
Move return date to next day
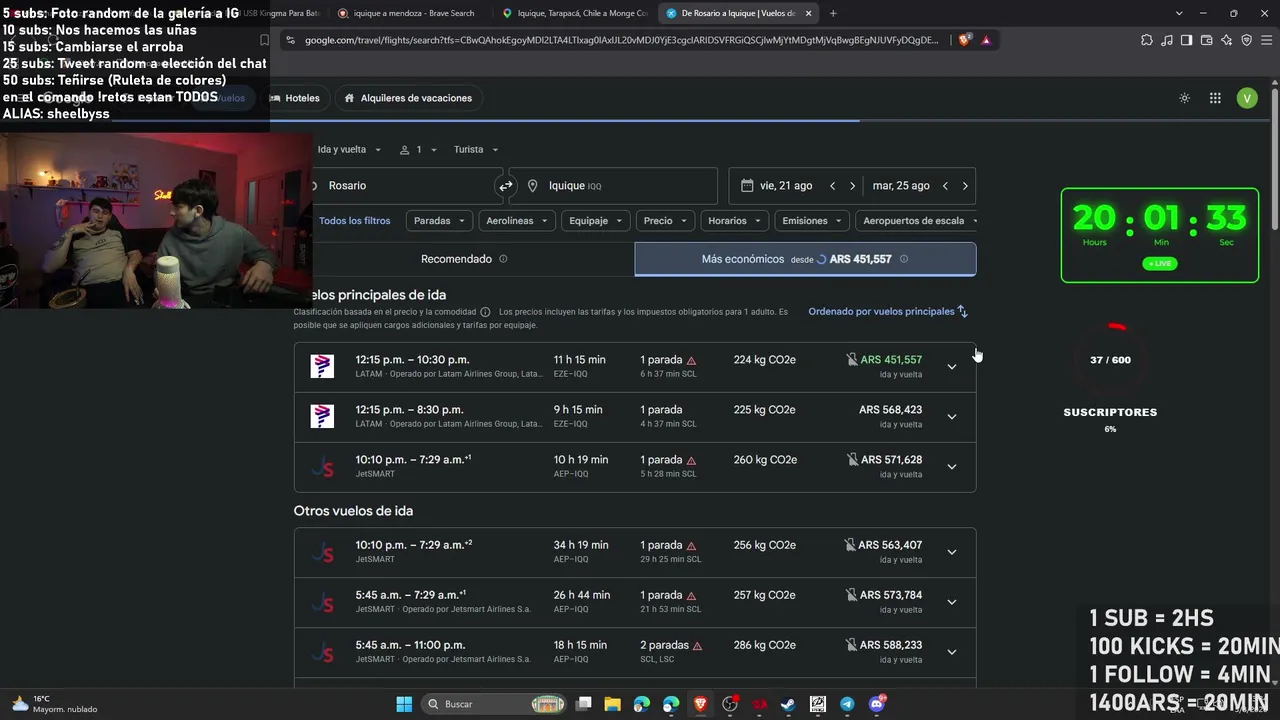965,186
